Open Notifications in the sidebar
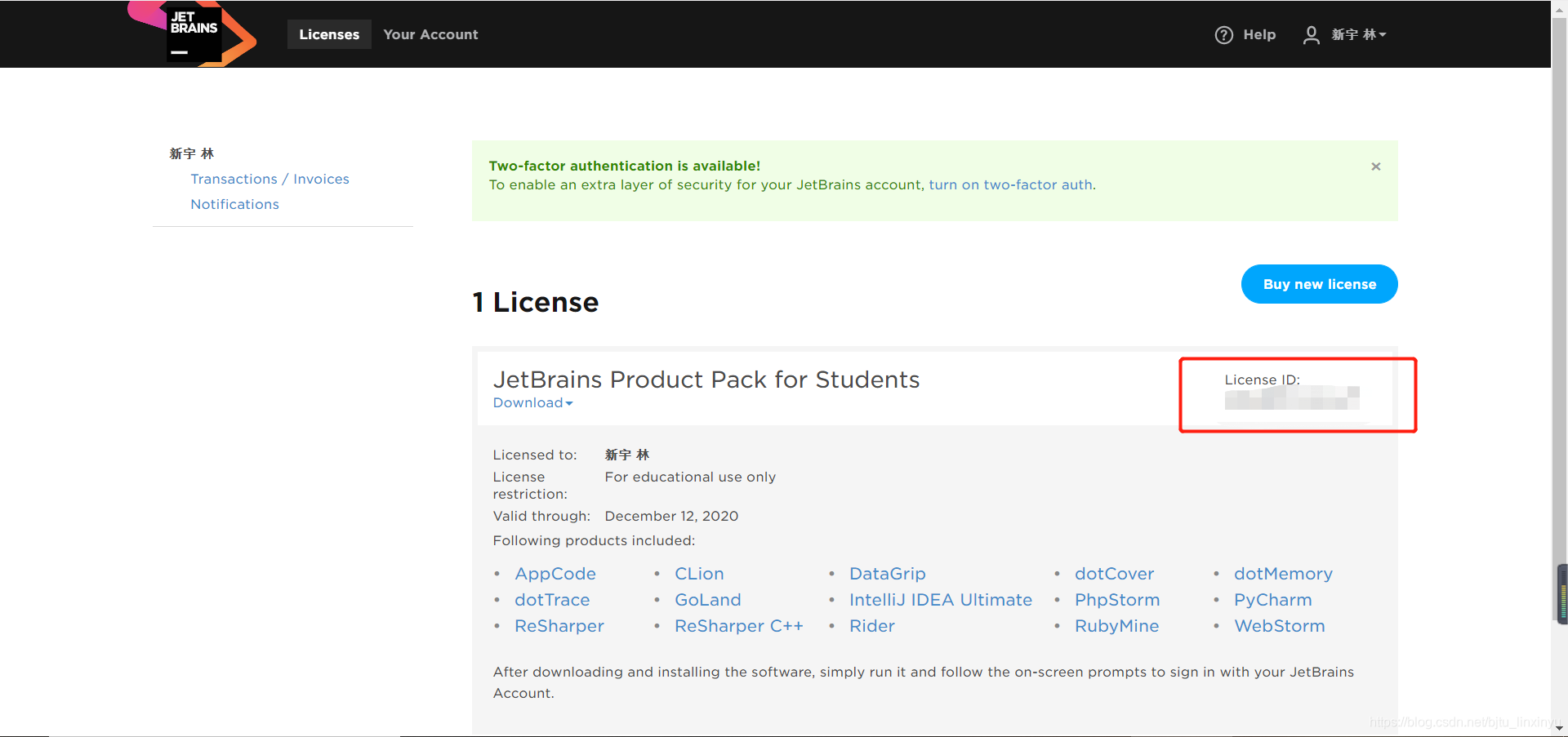The image size is (1568, 737). tap(234, 204)
